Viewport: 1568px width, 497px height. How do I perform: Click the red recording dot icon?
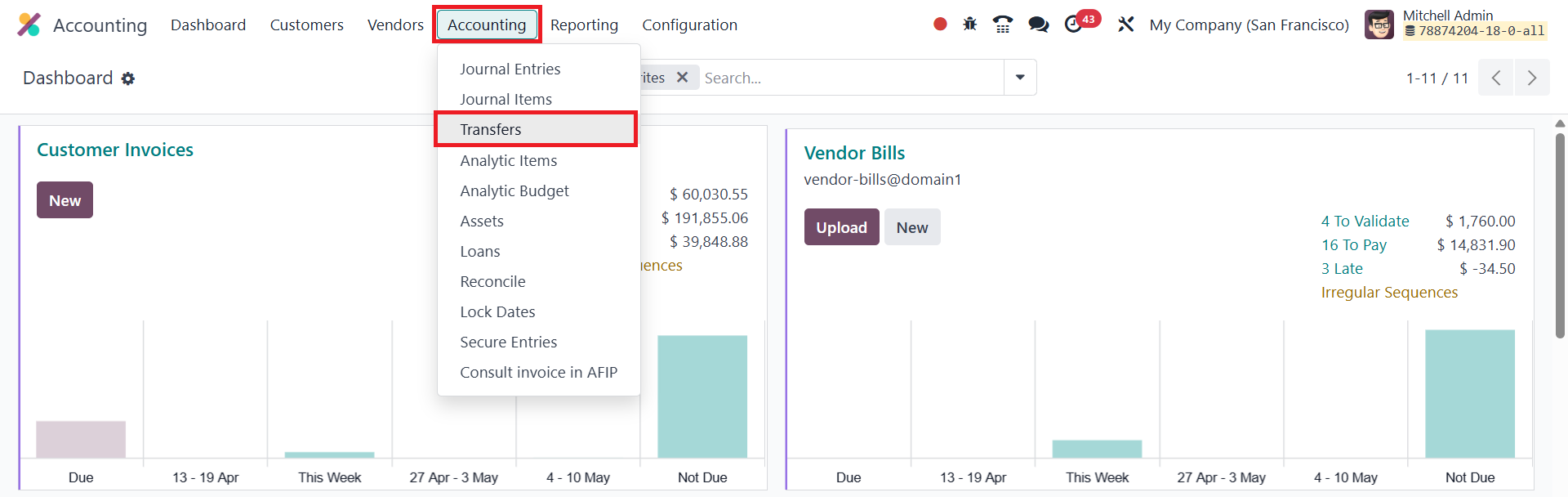[940, 25]
